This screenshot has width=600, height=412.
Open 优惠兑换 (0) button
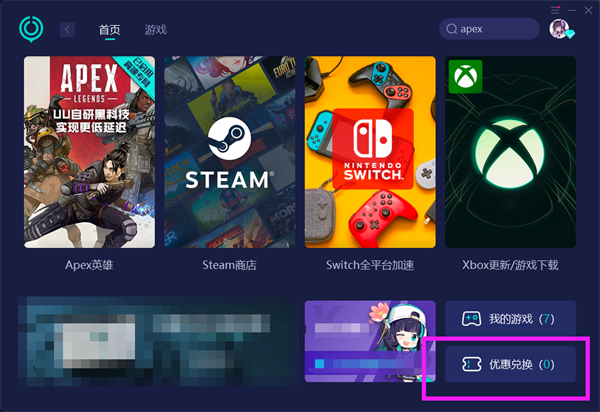click(x=510, y=364)
